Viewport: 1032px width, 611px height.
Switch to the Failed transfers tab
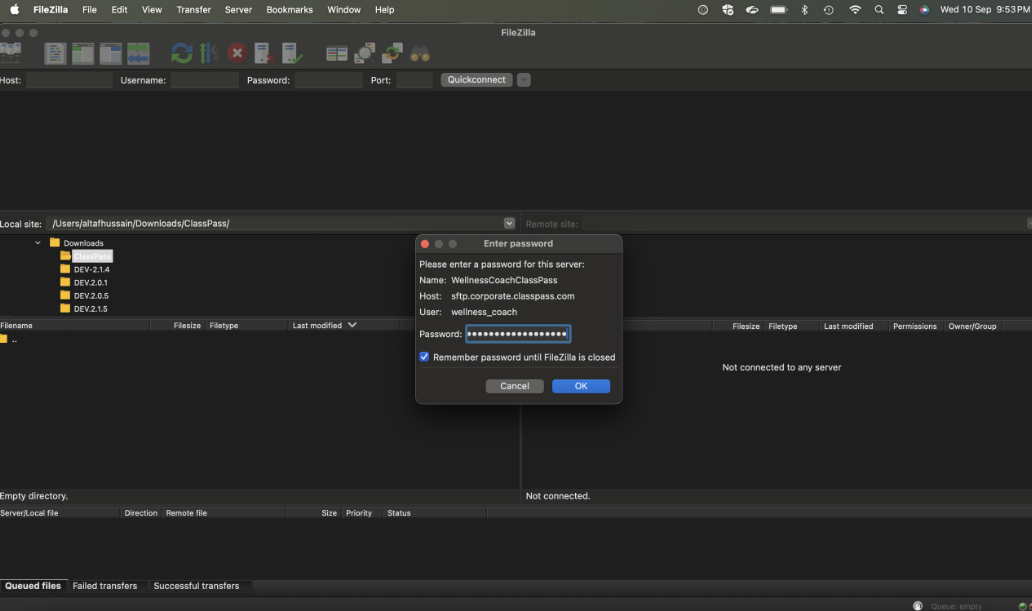pyautogui.click(x=105, y=586)
